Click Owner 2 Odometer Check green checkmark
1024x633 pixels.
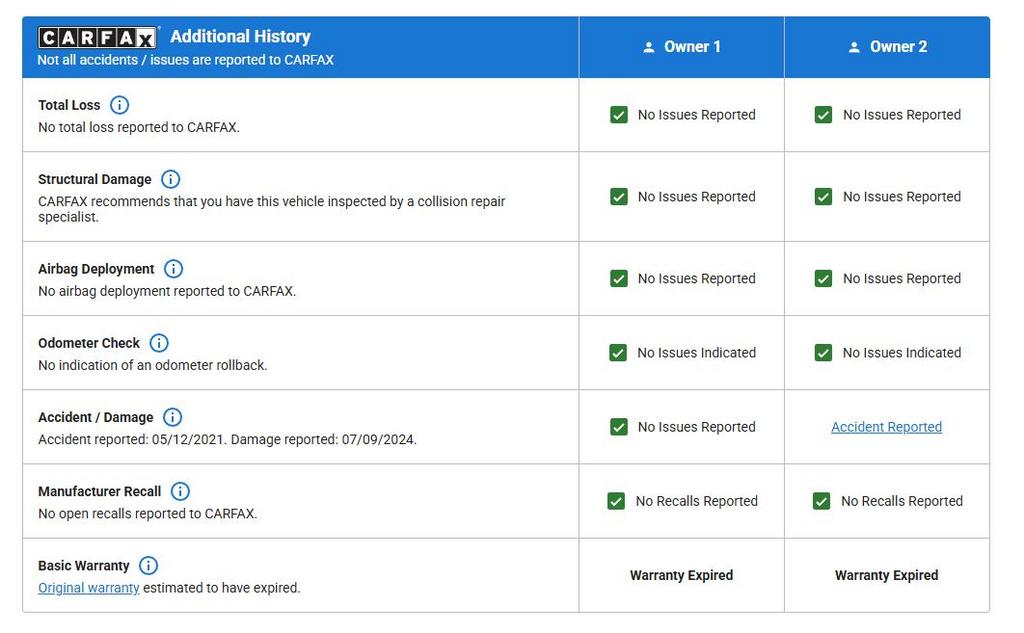tap(823, 353)
